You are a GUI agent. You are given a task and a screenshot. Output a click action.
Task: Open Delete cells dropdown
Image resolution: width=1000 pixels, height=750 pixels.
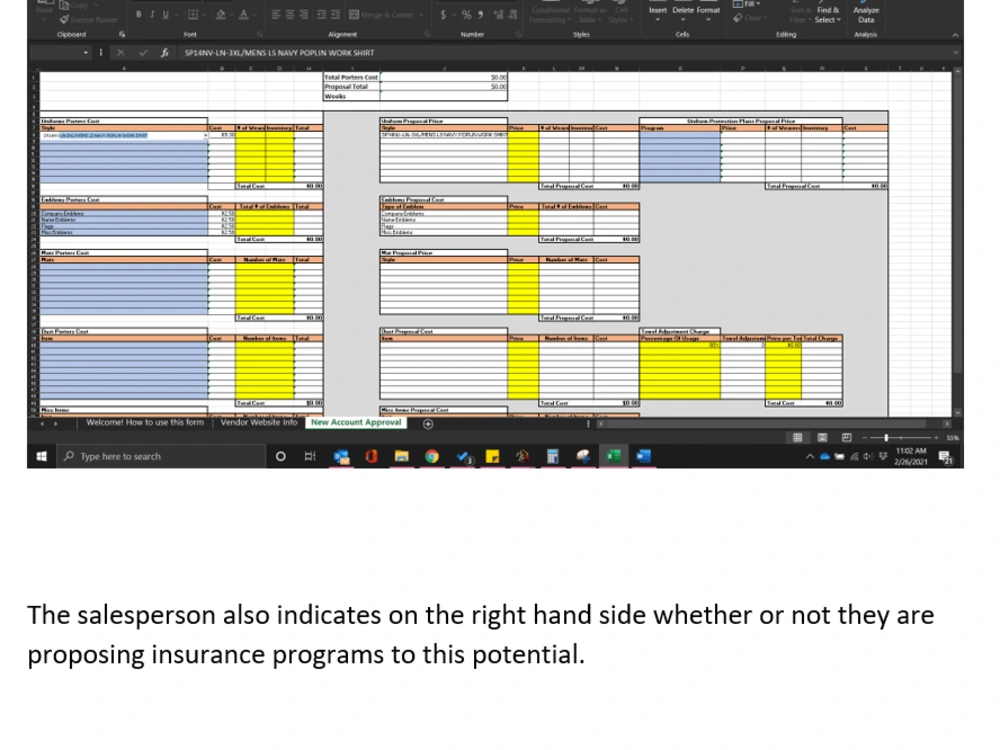pyautogui.click(x=682, y=13)
